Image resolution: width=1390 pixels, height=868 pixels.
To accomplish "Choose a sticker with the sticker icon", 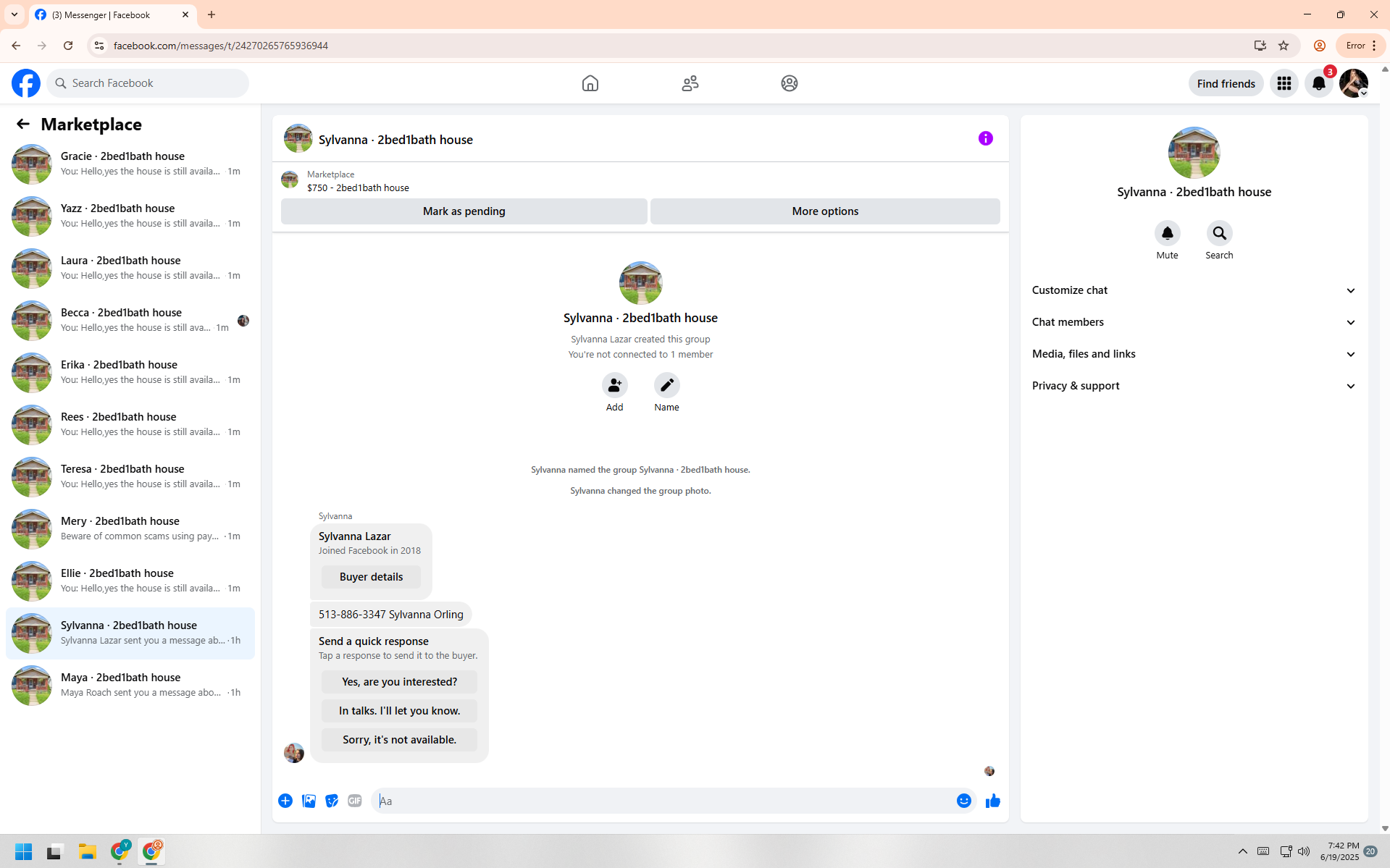I will [332, 801].
